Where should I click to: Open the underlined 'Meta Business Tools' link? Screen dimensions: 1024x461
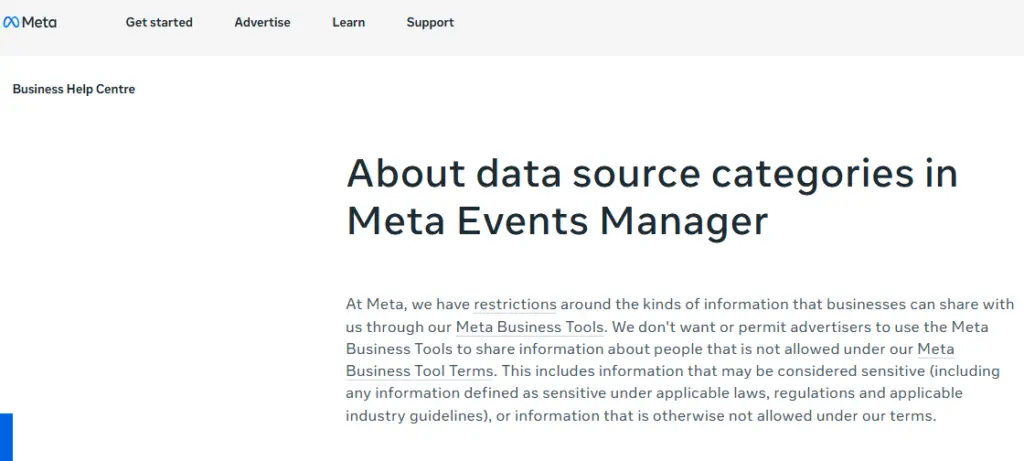click(x=529, y=326)
